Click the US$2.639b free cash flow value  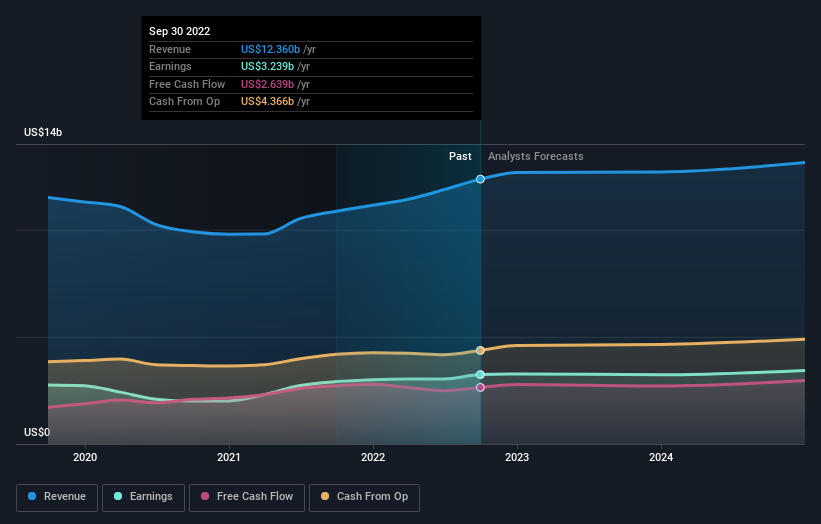pyautogui.click(x=268, y=84)
